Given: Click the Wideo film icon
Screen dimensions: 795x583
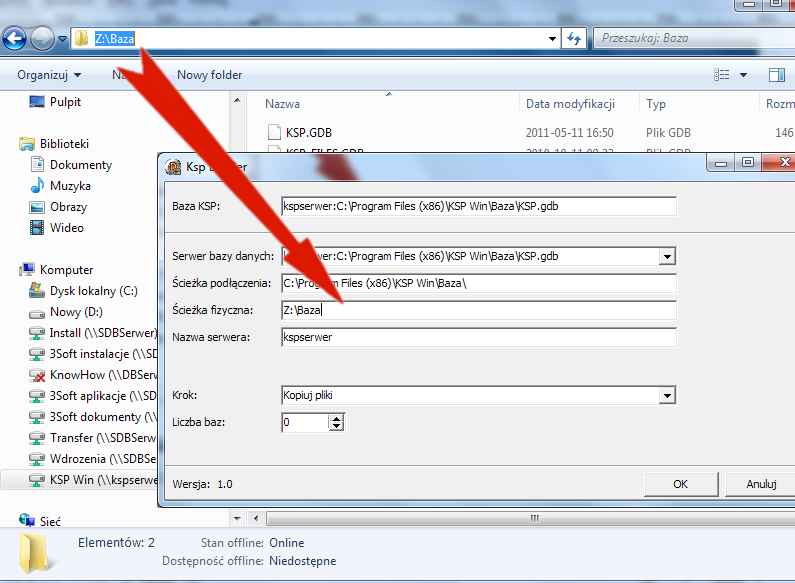Looking at the screenshot, I should (37, 228).
